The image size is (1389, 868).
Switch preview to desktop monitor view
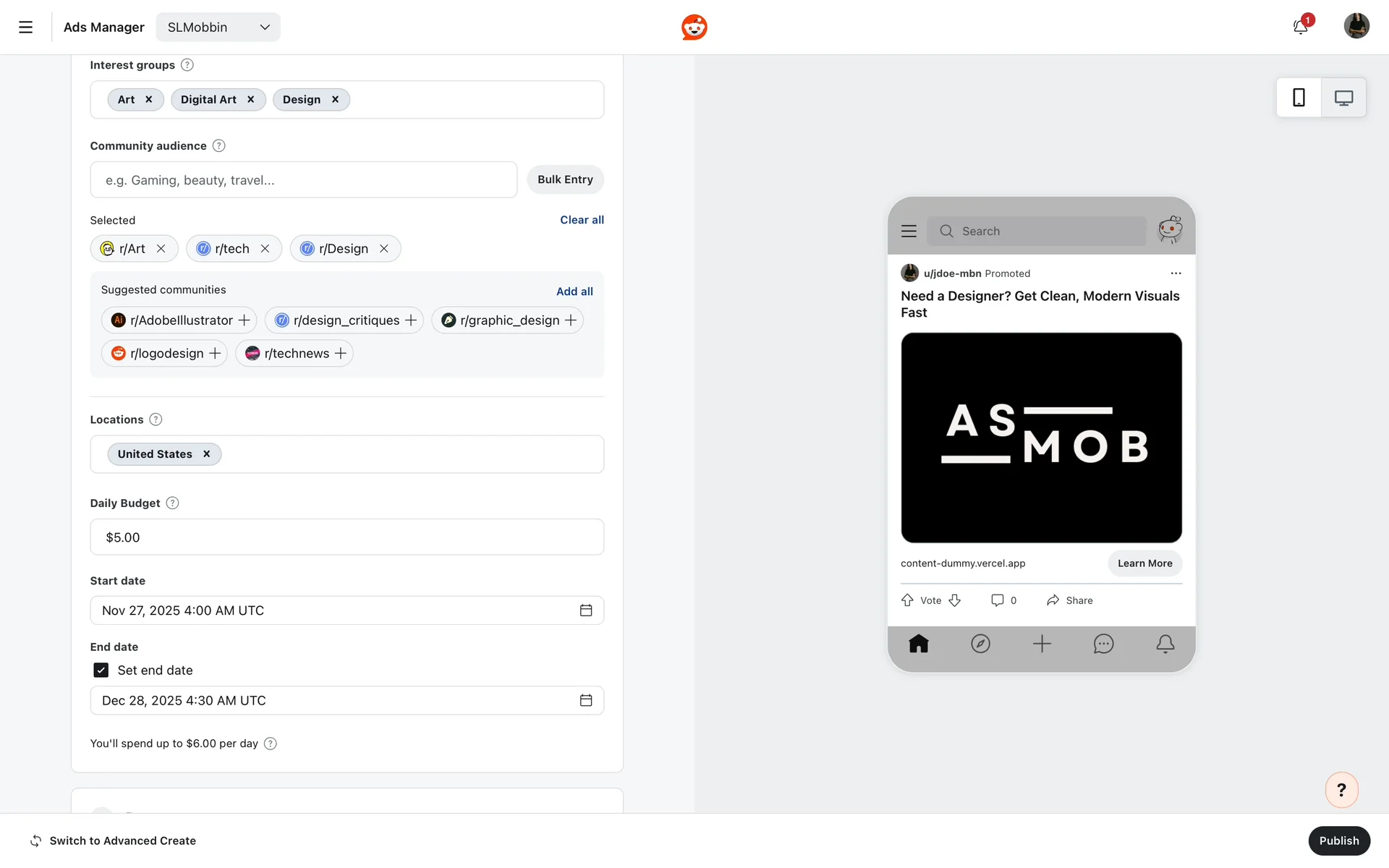click(x=1343, y=98)
